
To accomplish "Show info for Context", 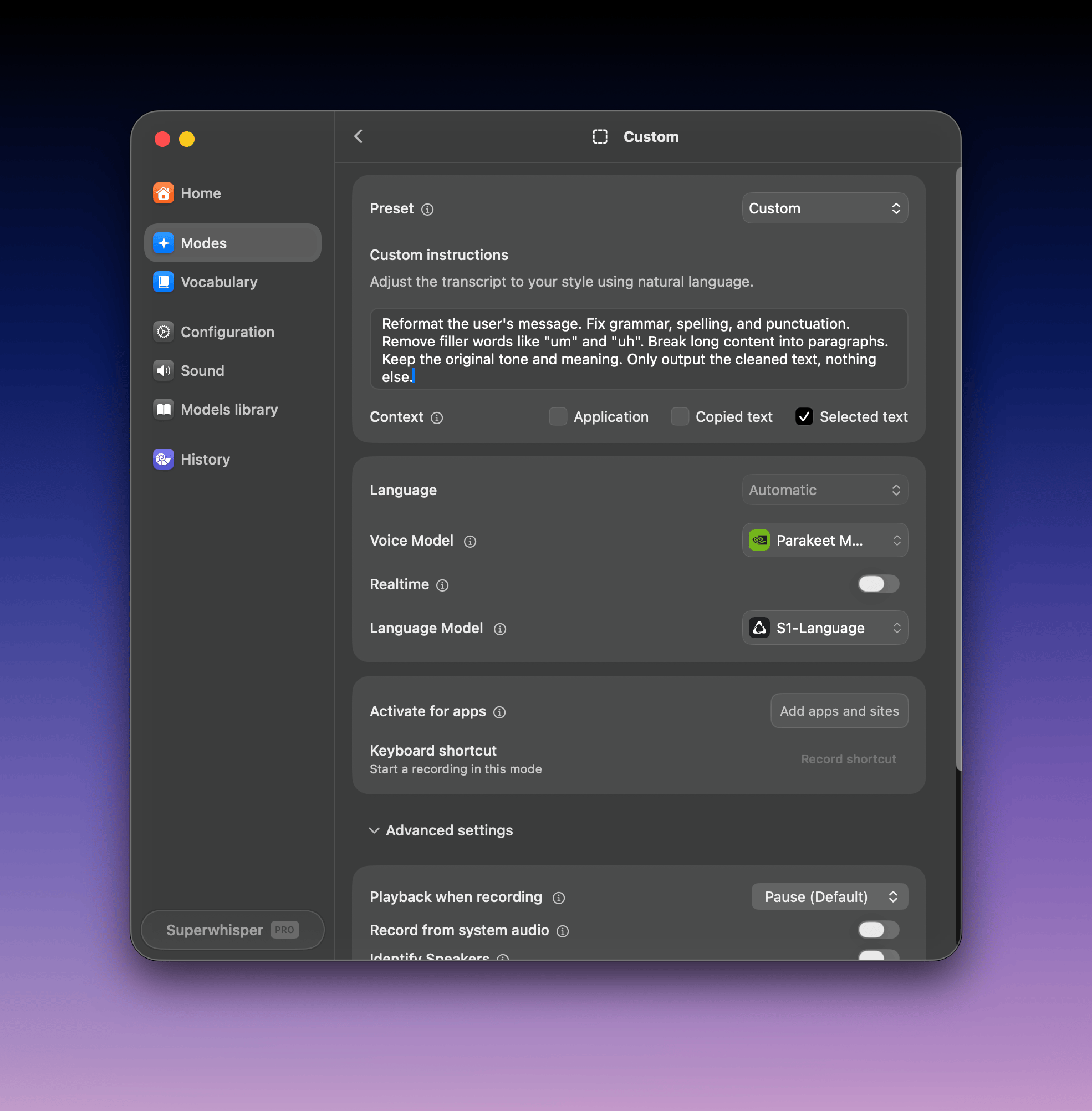I will click(x=437, y=418).
